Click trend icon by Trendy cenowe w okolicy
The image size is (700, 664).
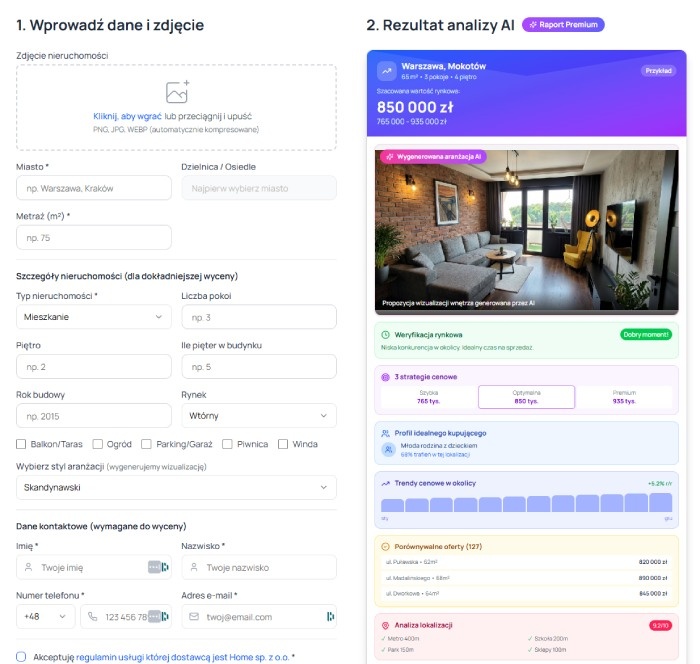pos(385,483)
